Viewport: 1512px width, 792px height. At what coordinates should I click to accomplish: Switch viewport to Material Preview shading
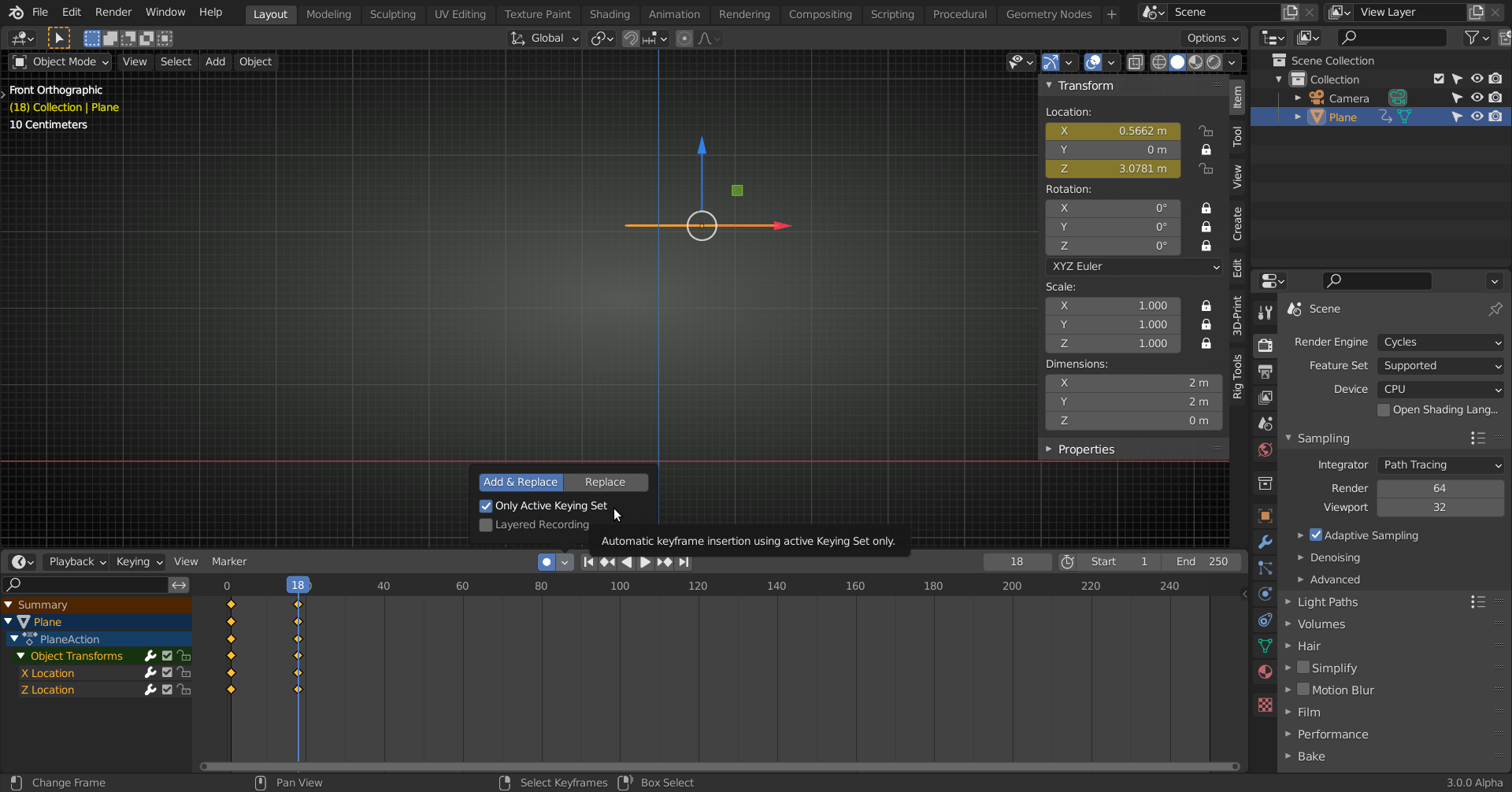point(1195,62)
